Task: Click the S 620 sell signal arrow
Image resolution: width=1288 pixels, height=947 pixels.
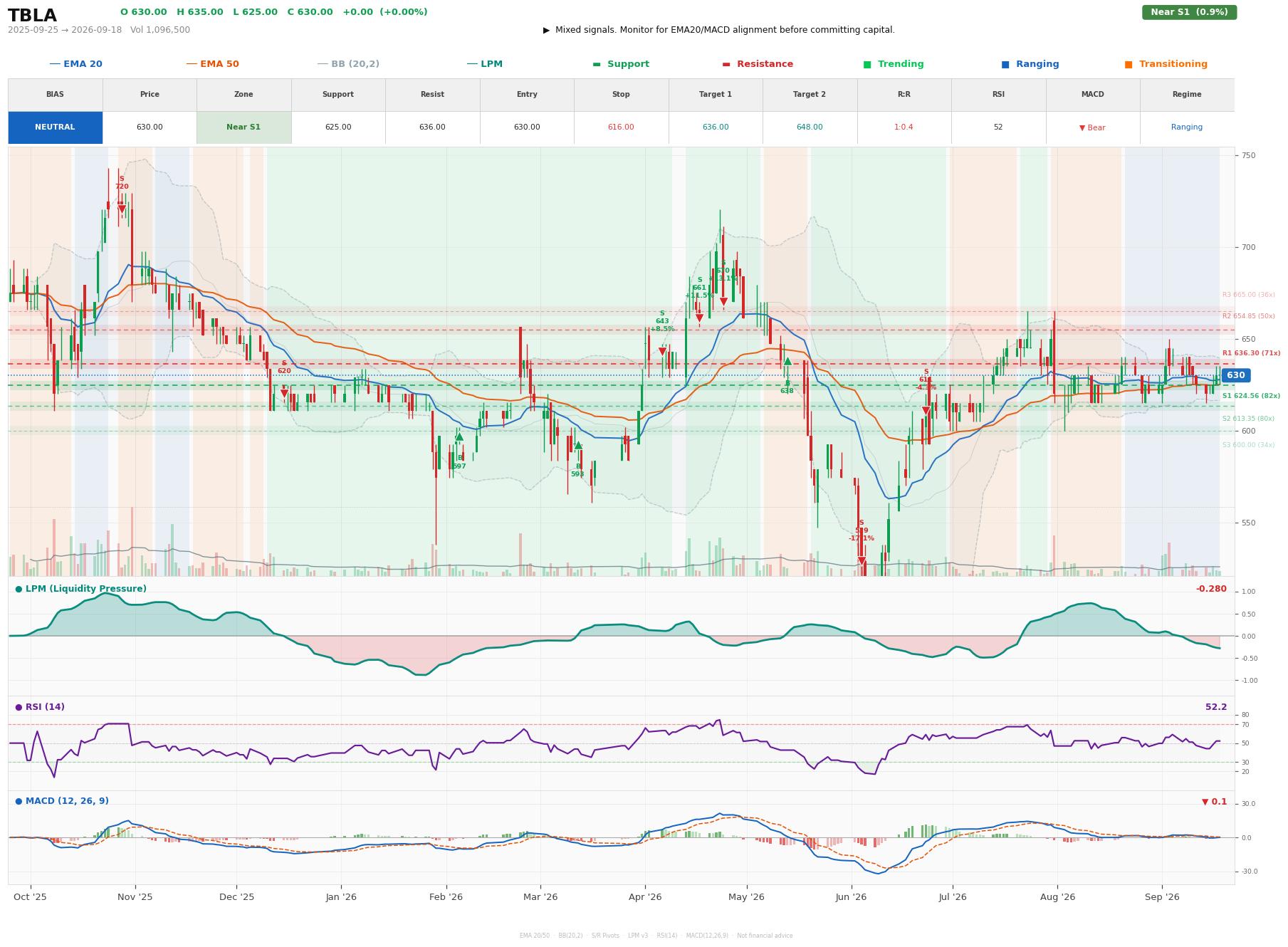Action: [x=284, y=393]
